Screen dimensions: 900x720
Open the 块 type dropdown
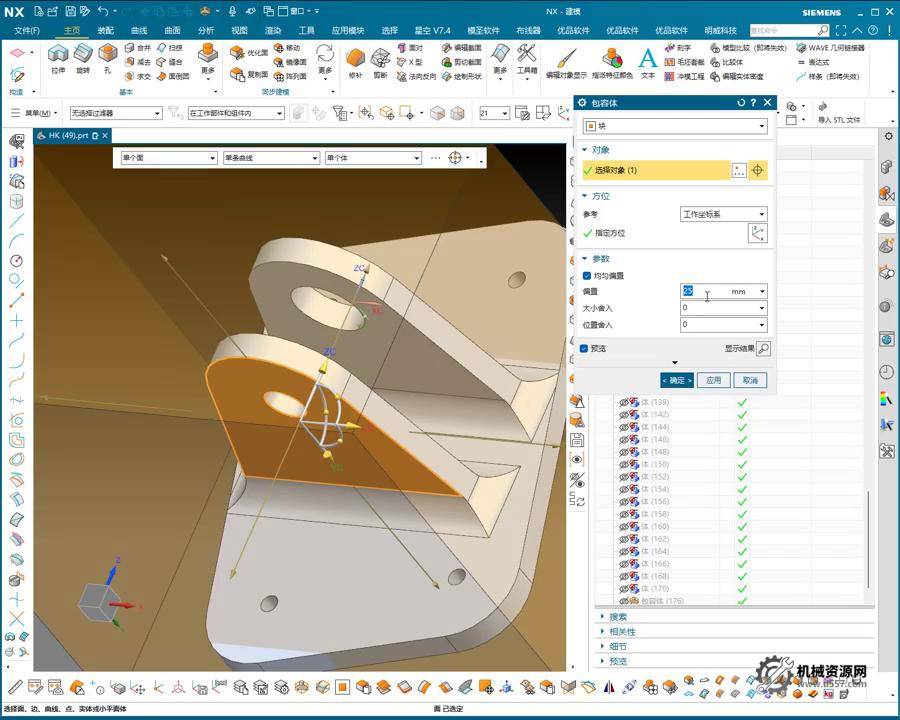675,127
